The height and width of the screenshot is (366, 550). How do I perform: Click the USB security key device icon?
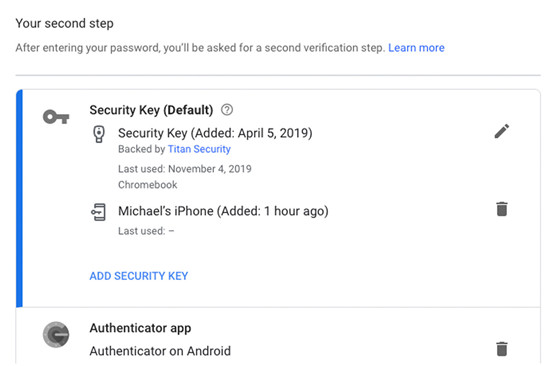point(99,134)
